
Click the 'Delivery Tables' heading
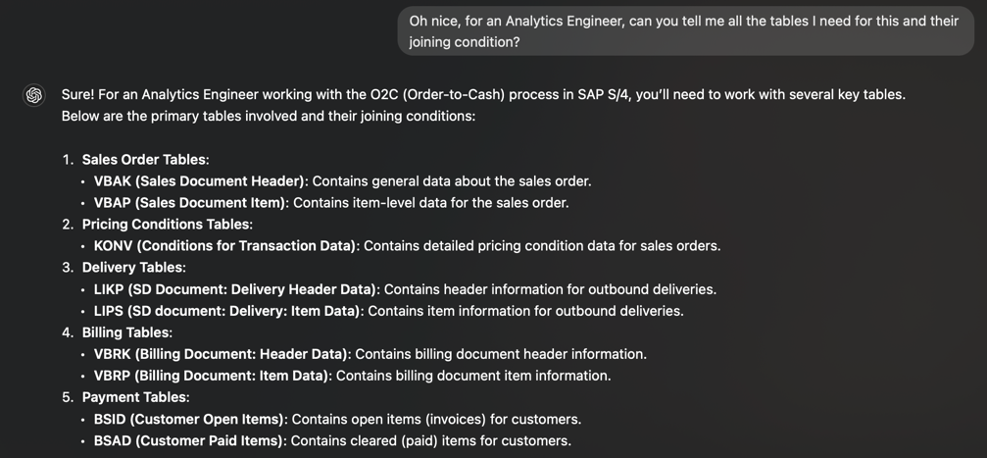coord(134,268)
